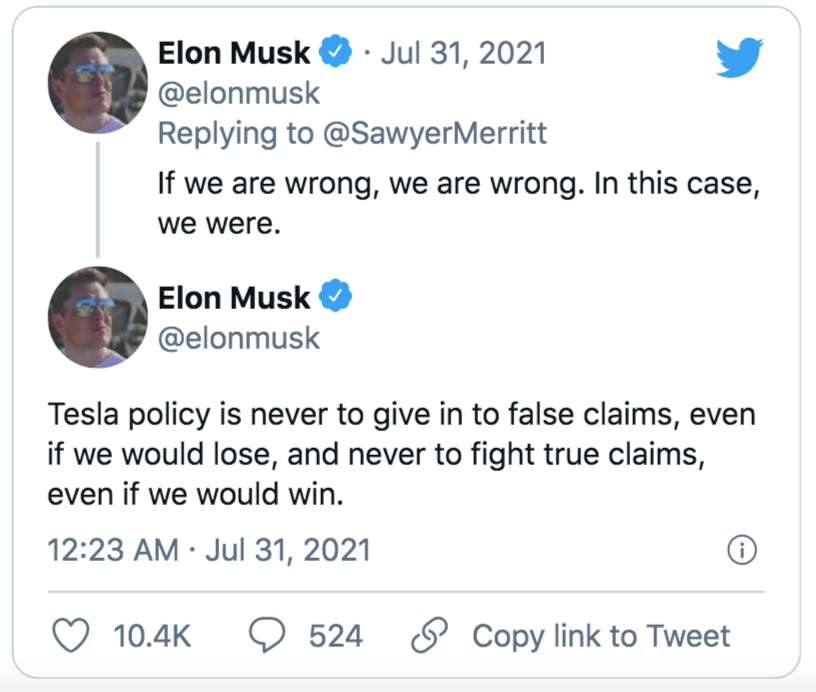Screen dimensions: 816x692
Task: Open the main tweet's profile avatar
Action: pos(98,316)
